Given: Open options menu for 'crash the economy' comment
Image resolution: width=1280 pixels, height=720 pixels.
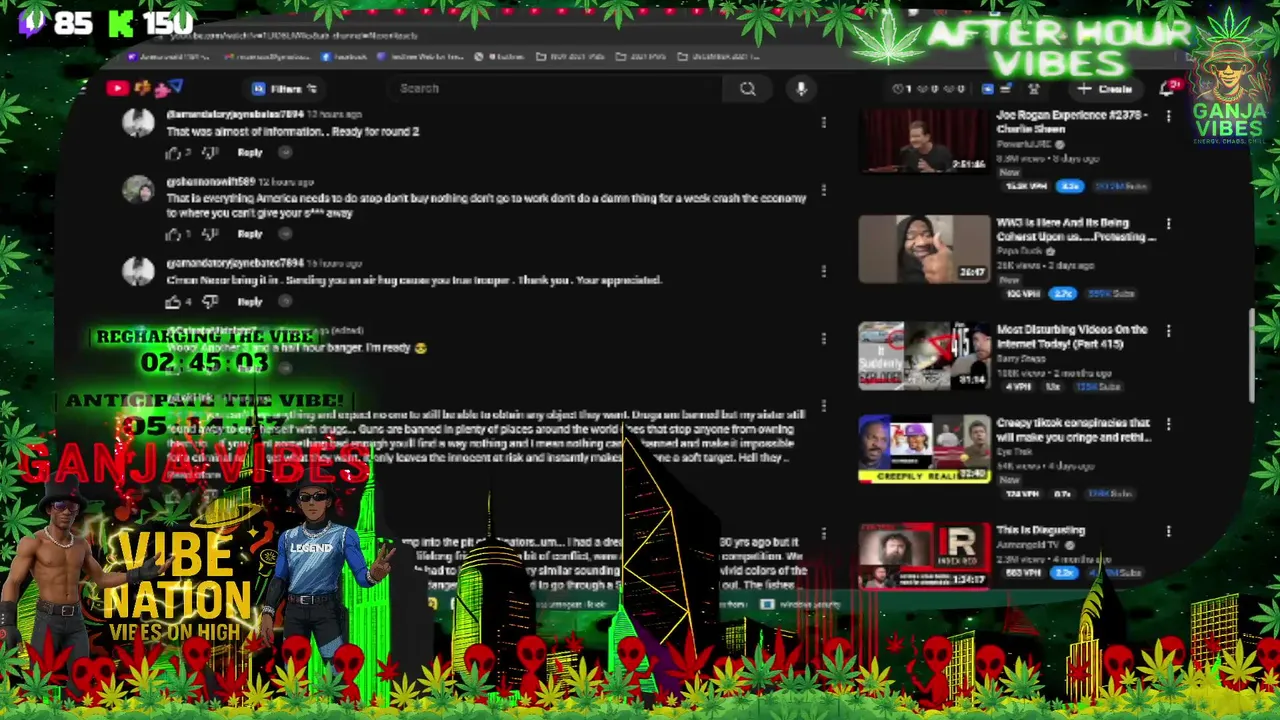Looking at the screenshot, I should [x=823, y=189].
